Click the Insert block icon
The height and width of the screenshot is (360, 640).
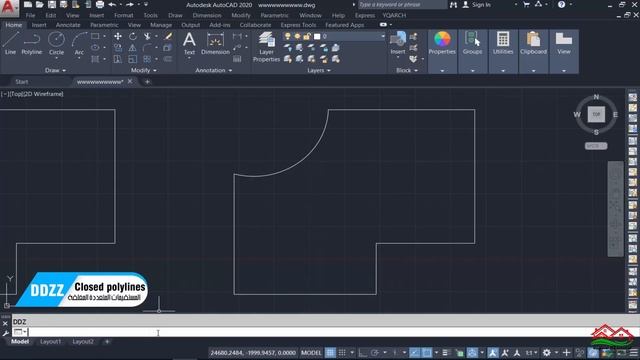tap(398, 42)
